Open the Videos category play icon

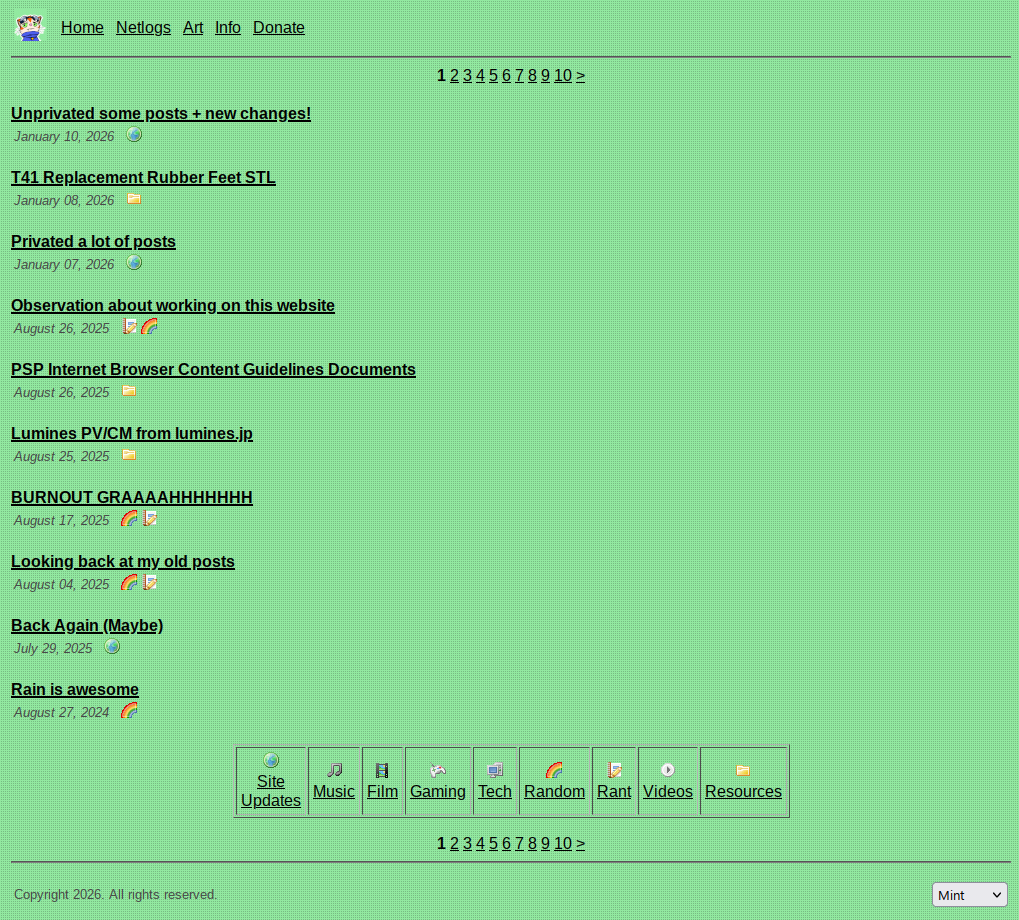coord(667,770)
